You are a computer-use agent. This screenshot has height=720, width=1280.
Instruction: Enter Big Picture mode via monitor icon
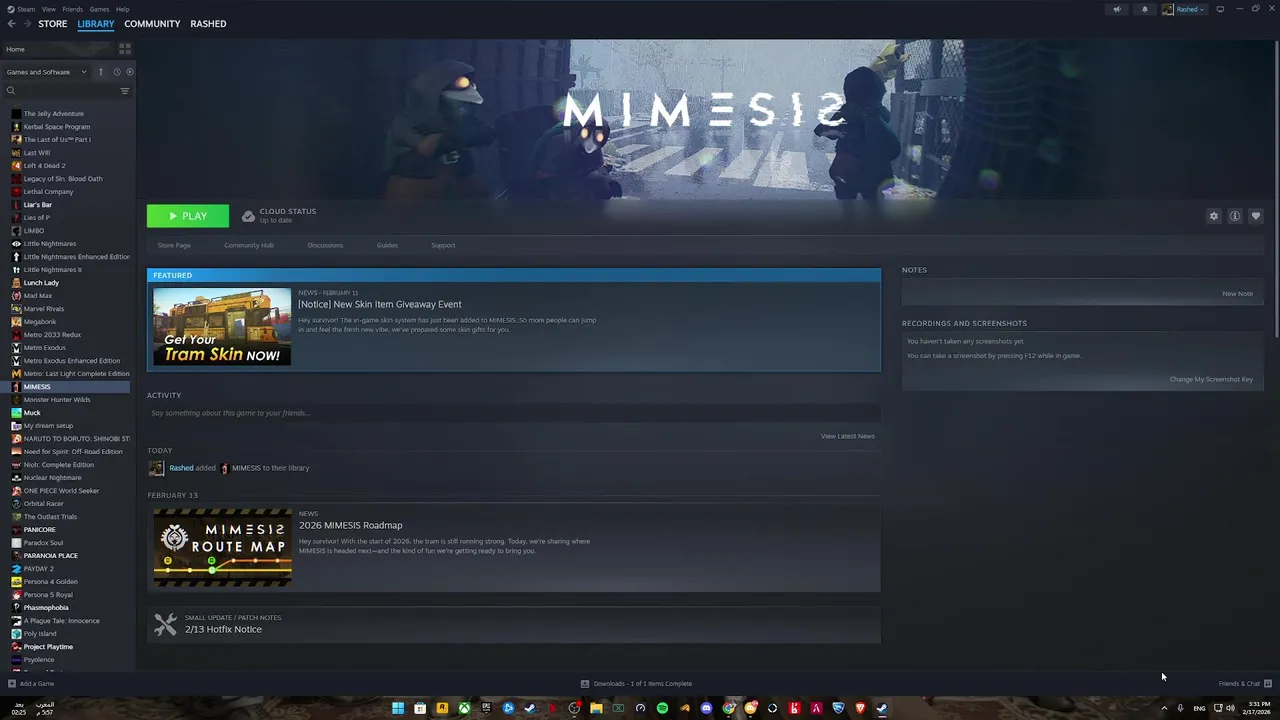[1220, 9]
